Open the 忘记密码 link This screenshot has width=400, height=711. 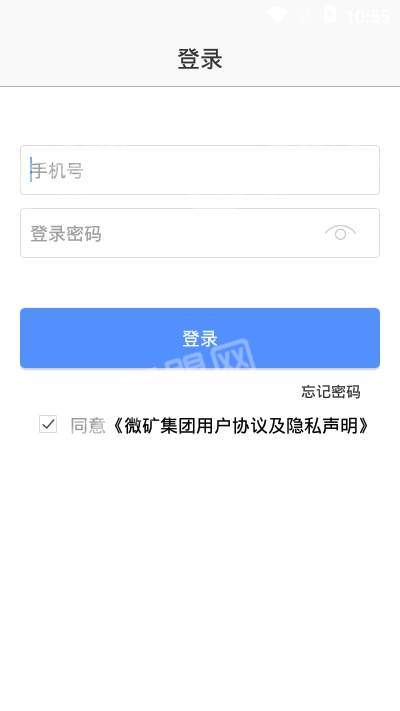pos(331,392)
